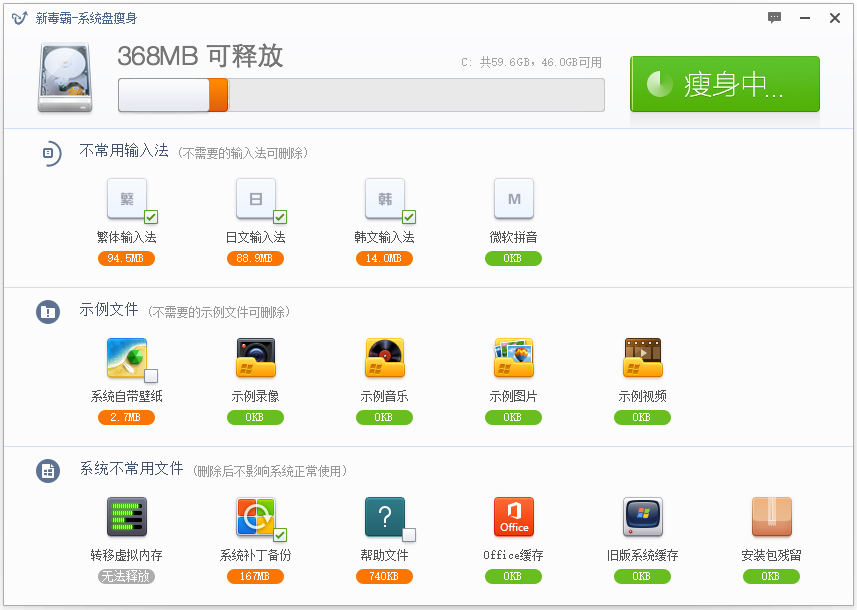Click the 示例视频 film folder icon
857x610 pixels.
(643, 357)
